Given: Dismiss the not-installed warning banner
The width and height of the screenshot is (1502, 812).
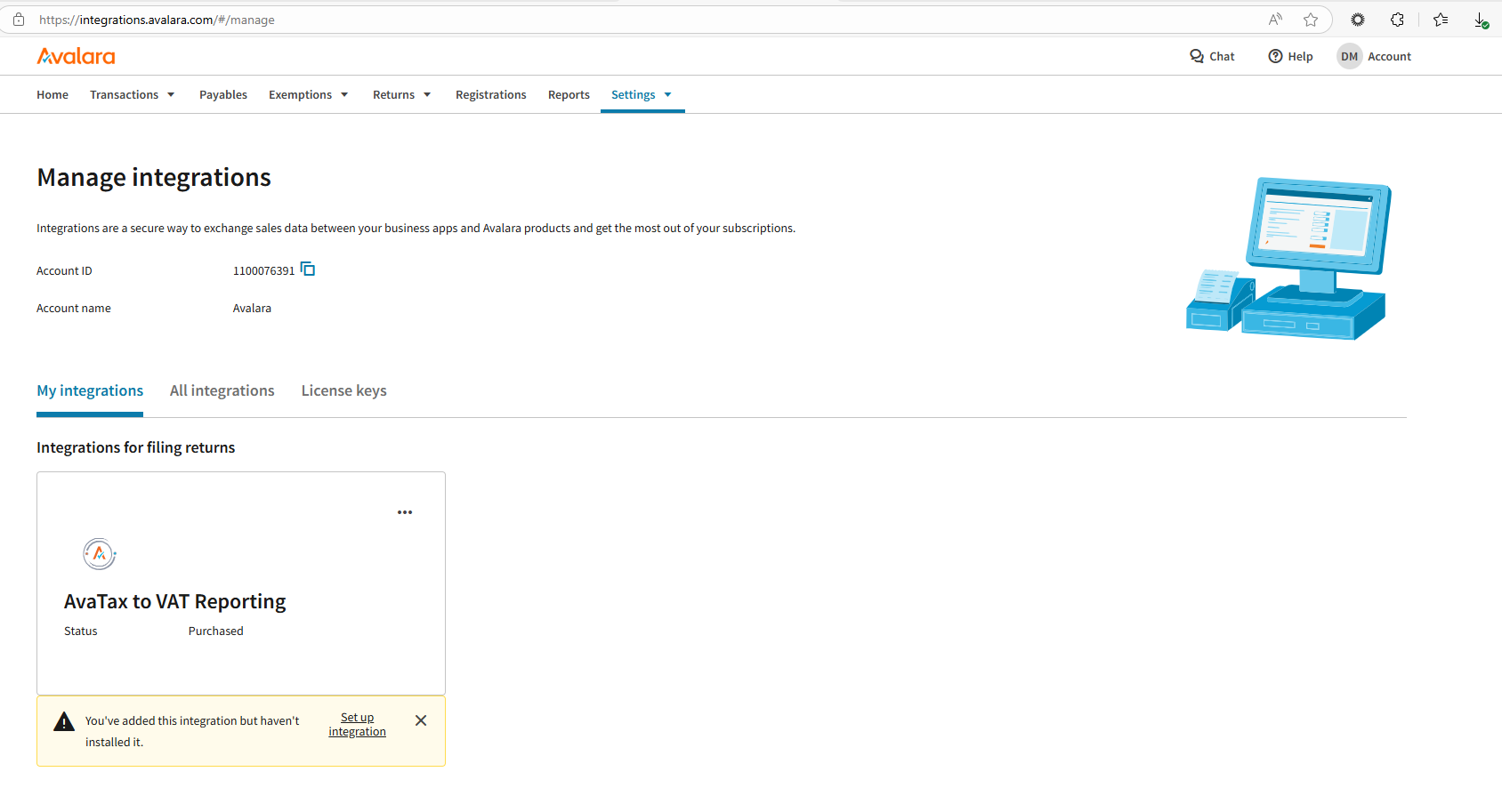Looking at the screenshot, I should 421,720.
